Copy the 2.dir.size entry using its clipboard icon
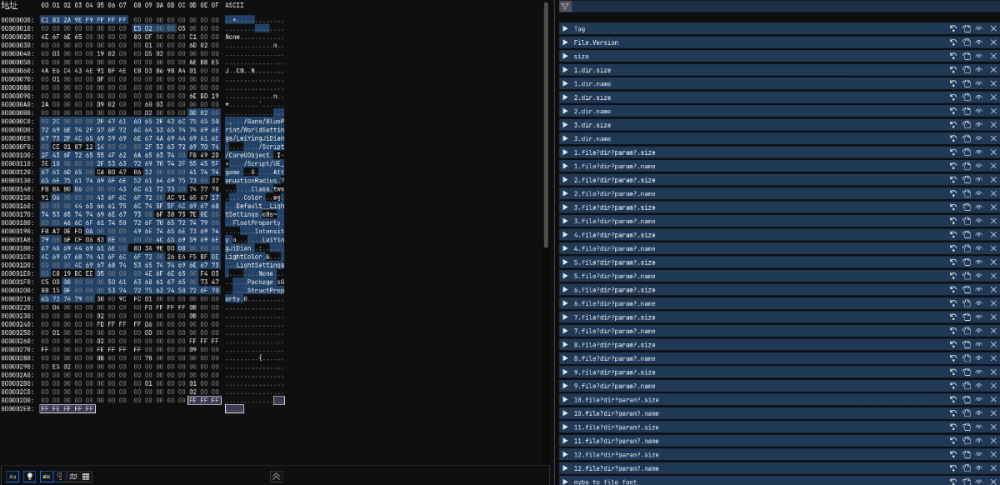 (x=967, y=98)
